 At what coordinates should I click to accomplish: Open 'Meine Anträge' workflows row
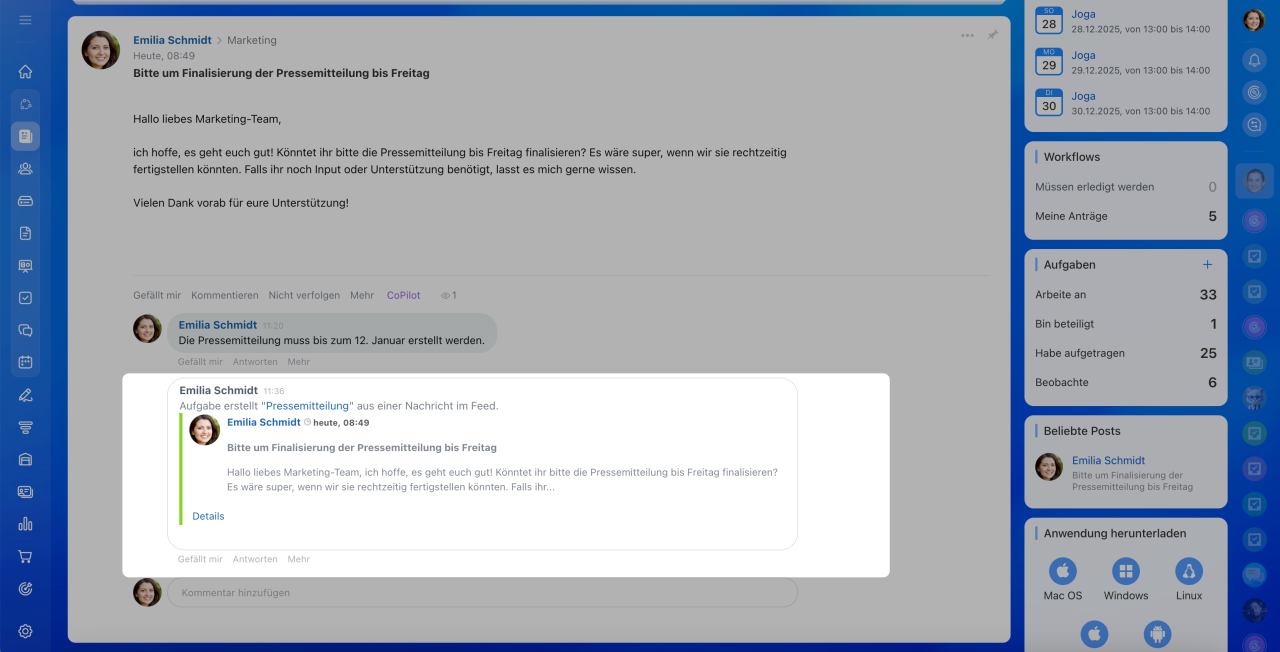[1126, 216]
